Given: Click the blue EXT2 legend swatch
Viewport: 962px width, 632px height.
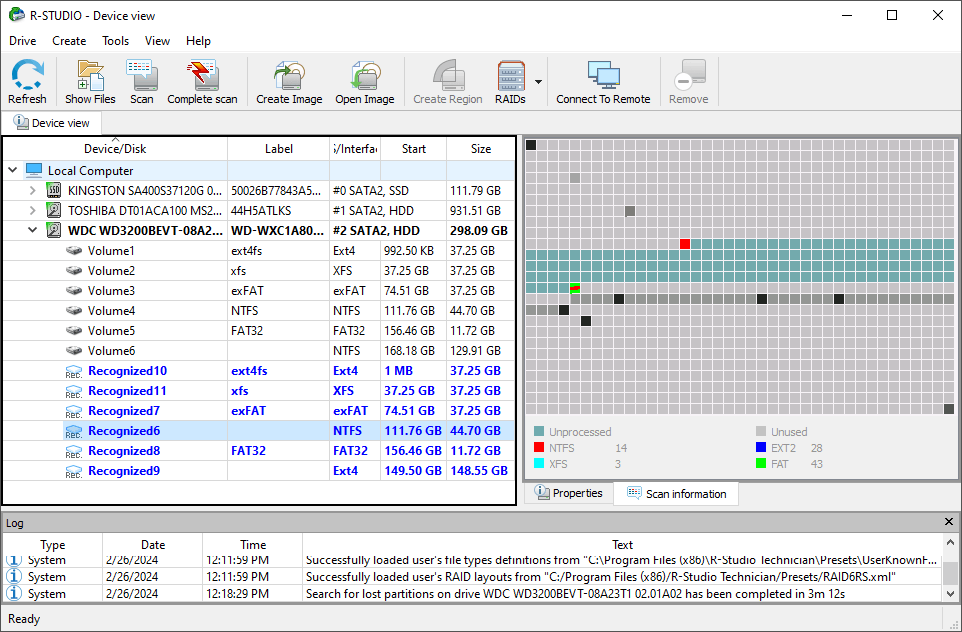Looking at the screenshot, I should click(x=761, y=447).
